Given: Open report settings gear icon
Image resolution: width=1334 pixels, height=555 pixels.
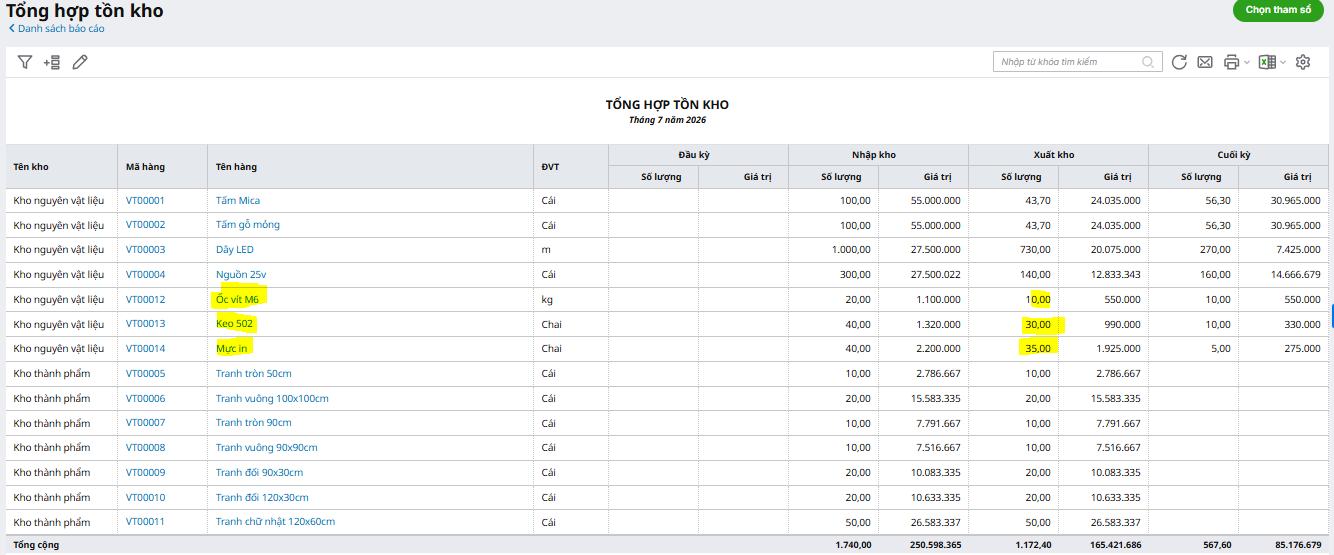Looking at the screenshot, I should tap(1303, 62).
